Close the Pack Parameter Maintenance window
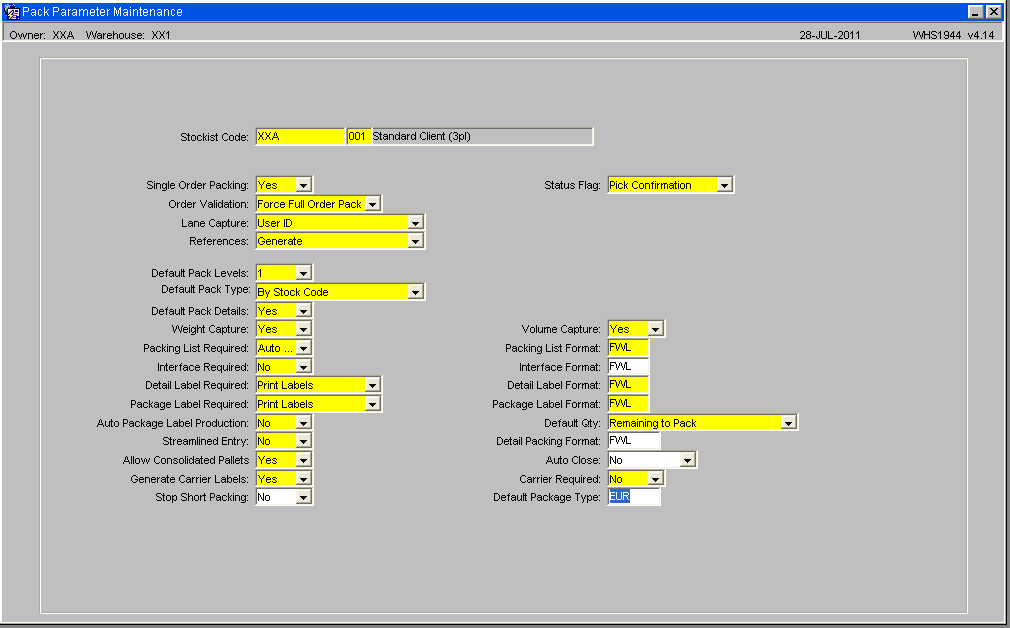The width and height of the screenshot is (1010, 628). pos(994,12)
